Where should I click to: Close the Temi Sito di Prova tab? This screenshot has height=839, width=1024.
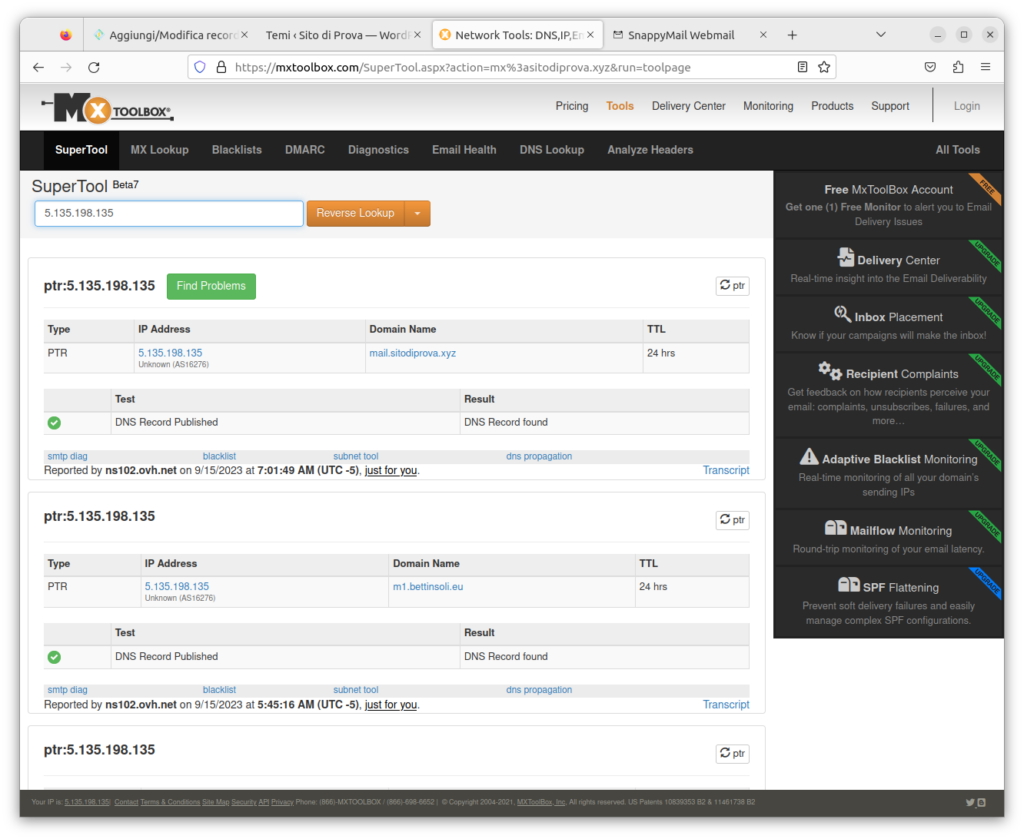coord(418,35)
